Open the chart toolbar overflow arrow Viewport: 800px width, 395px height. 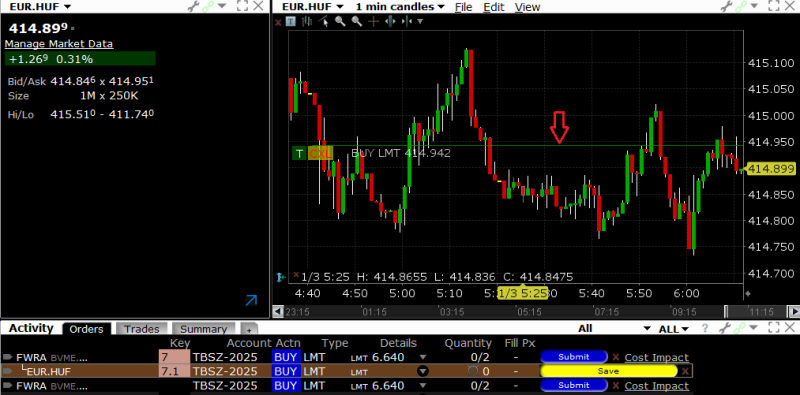coord(420,21)
